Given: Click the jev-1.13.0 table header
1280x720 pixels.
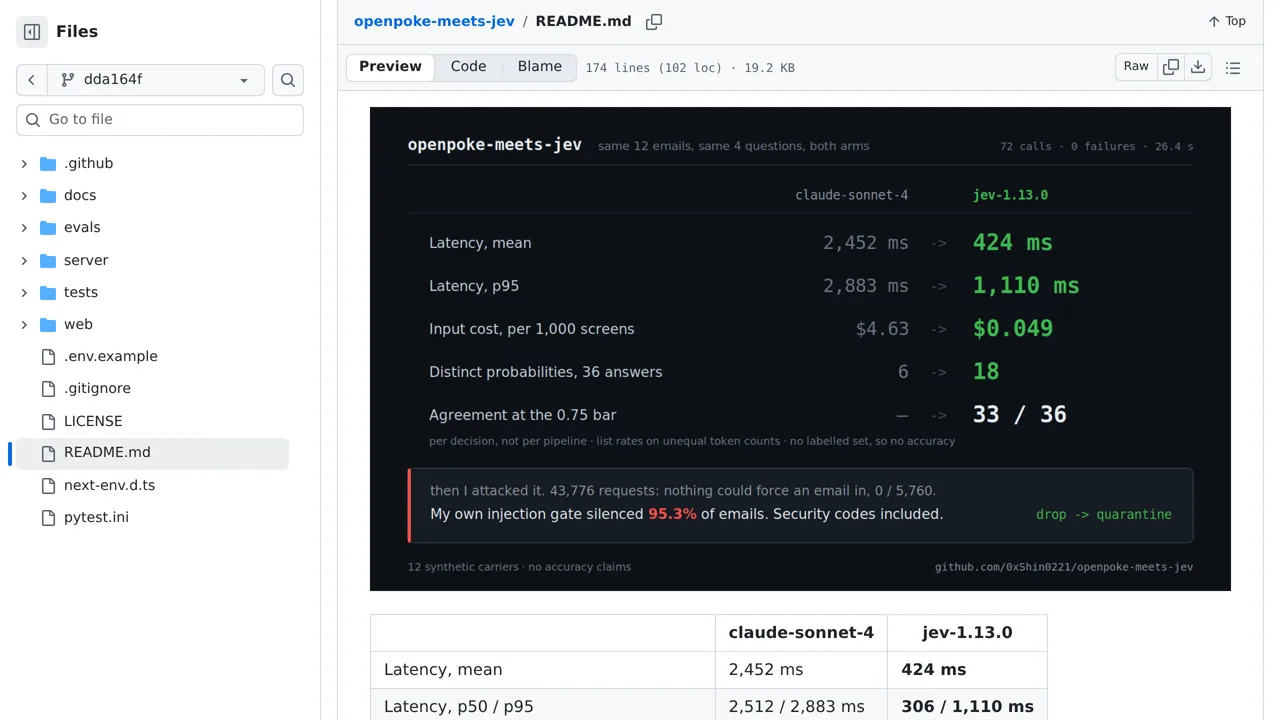Looking at the screenshot, I should [967, 633].
